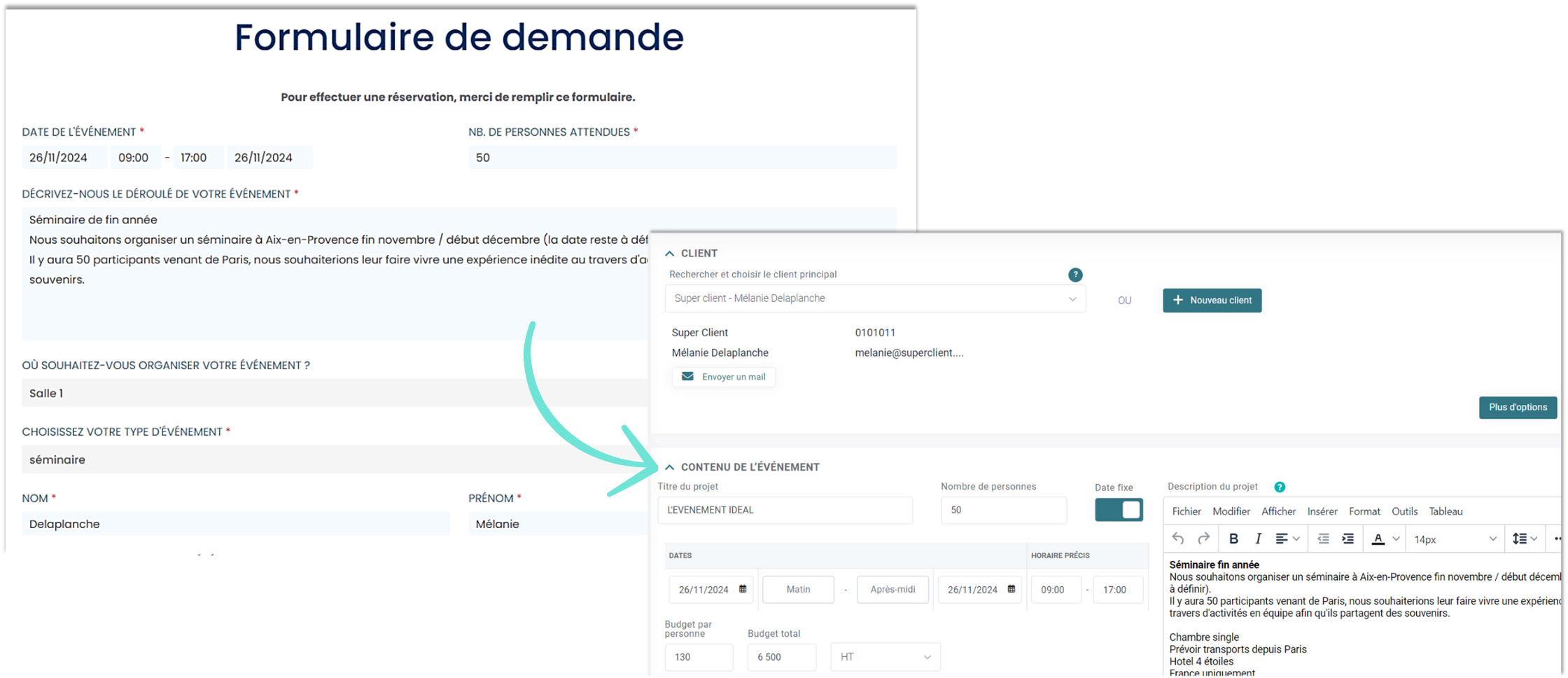Click the 17:00 horaire précis field
The image size is (1568, 678).
coord(1118,589)
